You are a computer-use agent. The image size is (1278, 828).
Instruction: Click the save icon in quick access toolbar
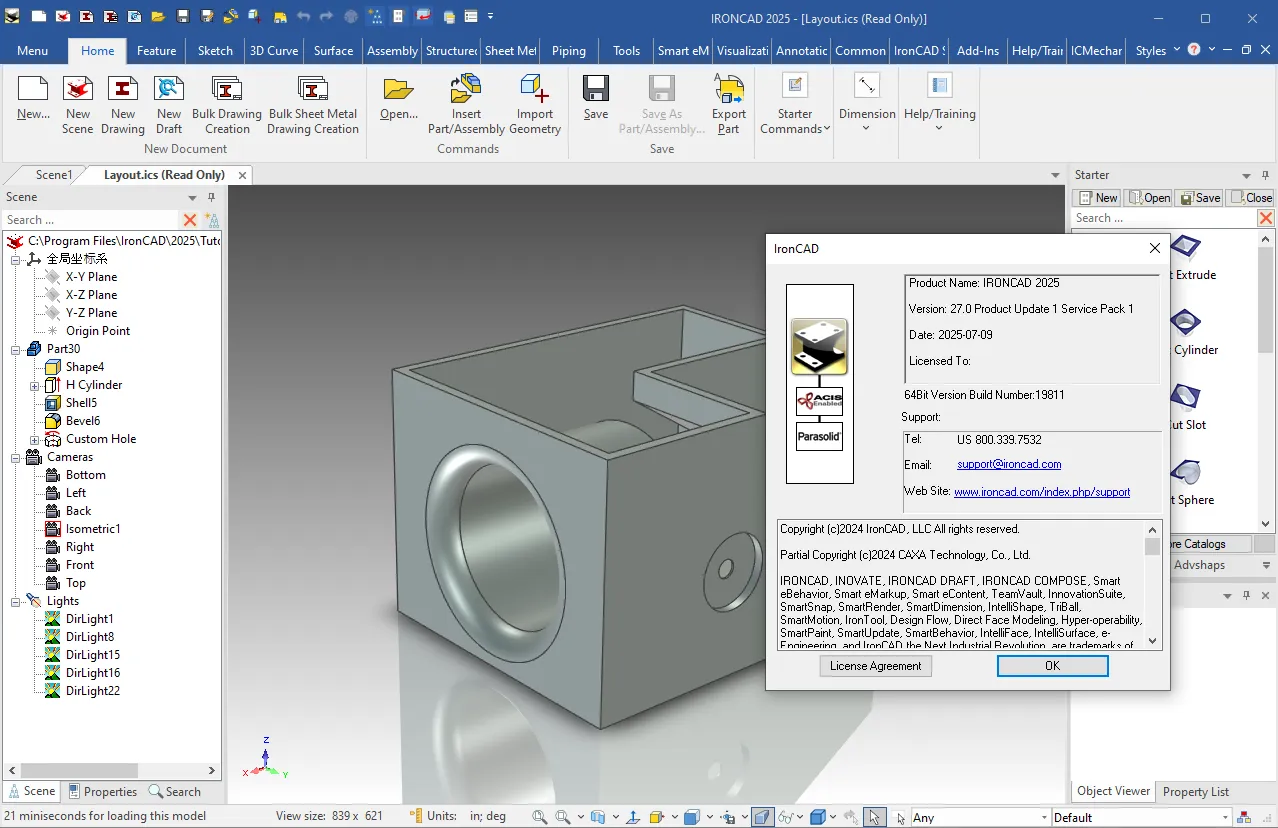182,17
